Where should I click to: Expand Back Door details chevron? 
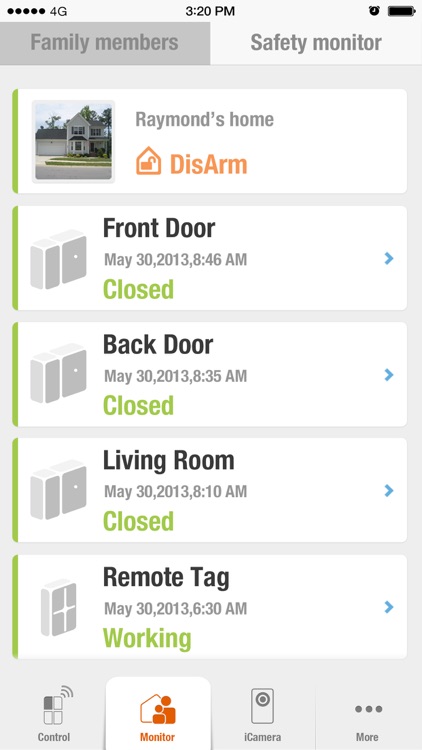point(389,375)
